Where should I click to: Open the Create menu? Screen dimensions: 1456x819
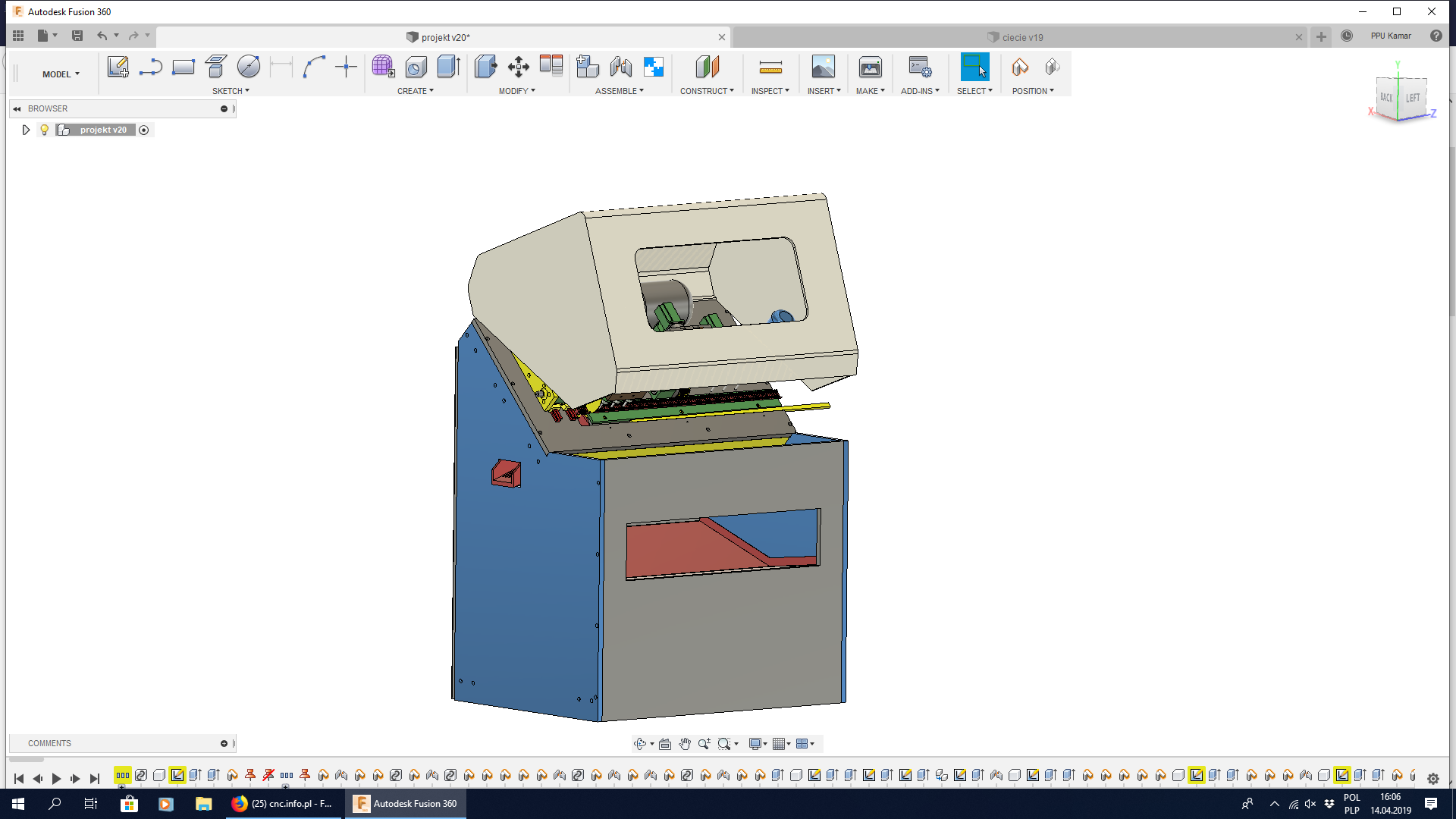[x=416, y=90]
